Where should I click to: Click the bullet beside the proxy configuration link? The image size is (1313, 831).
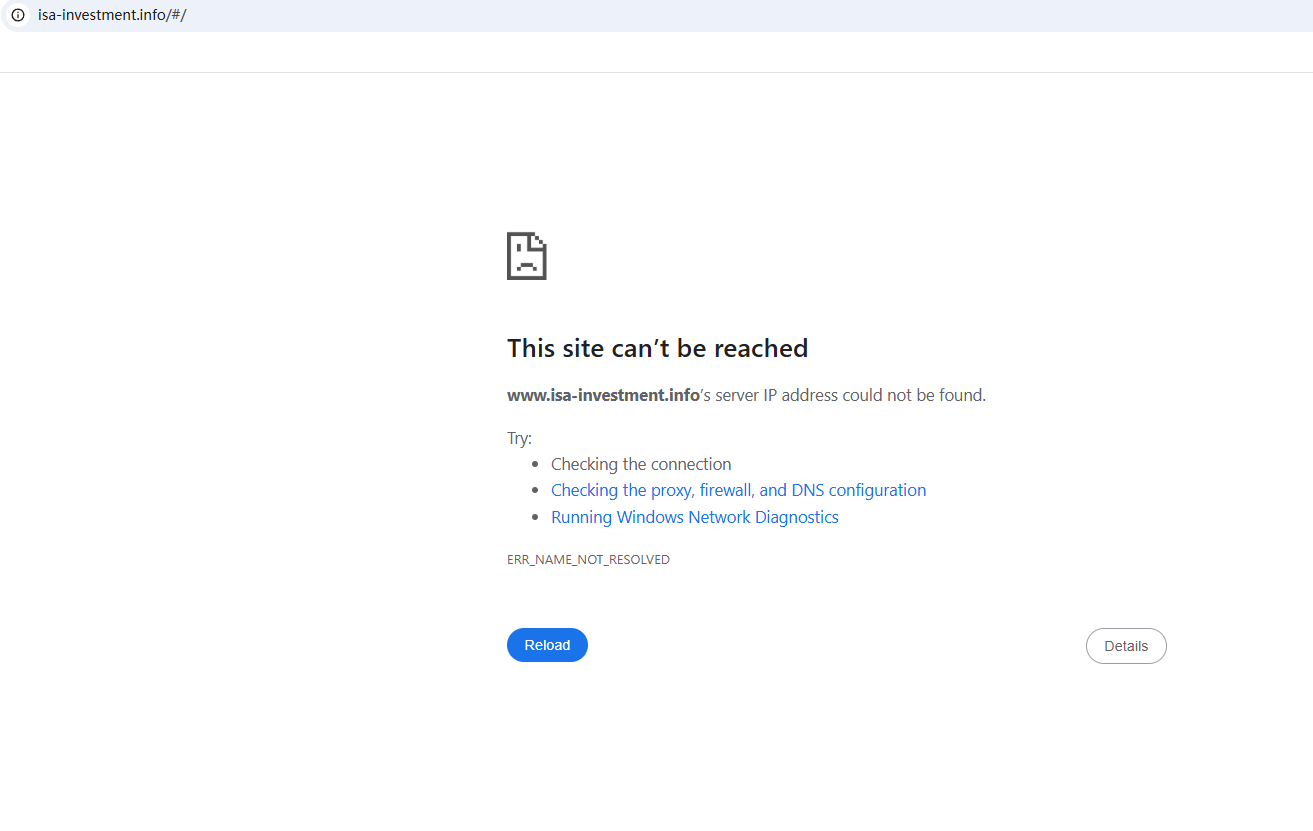click(538, 491)
